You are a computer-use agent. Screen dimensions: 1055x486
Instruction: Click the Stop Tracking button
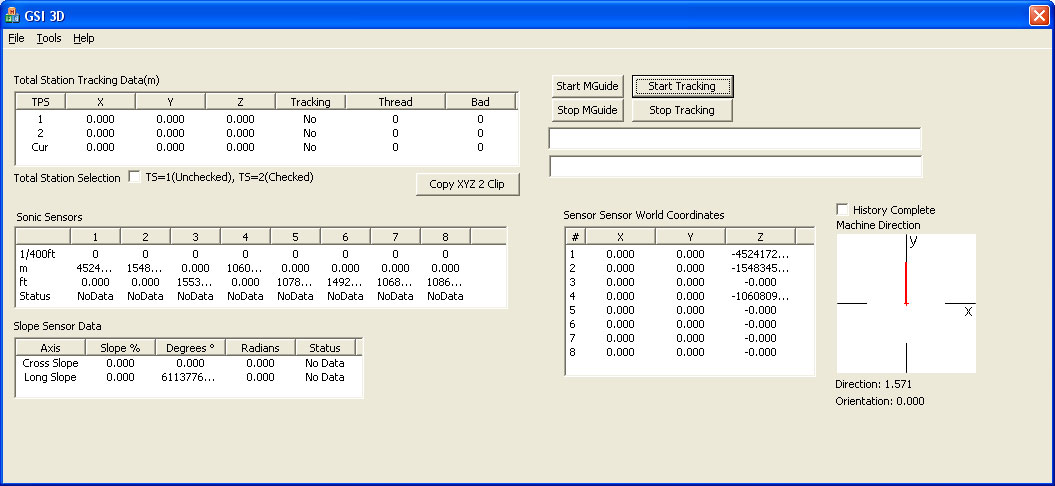(x=682, y=110)
